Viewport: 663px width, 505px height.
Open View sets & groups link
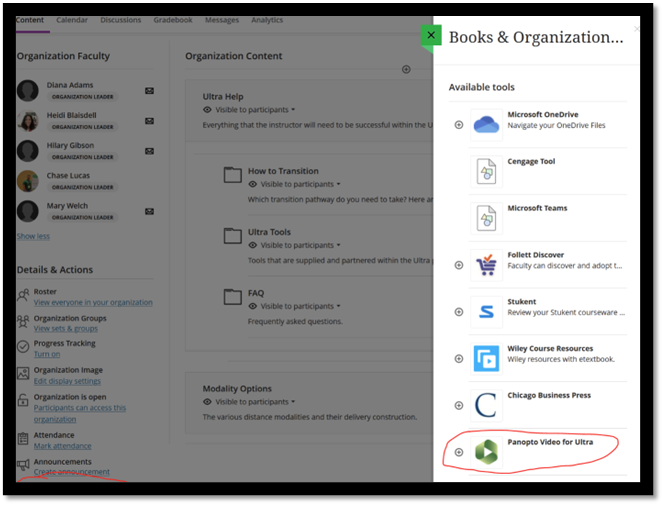66,329
